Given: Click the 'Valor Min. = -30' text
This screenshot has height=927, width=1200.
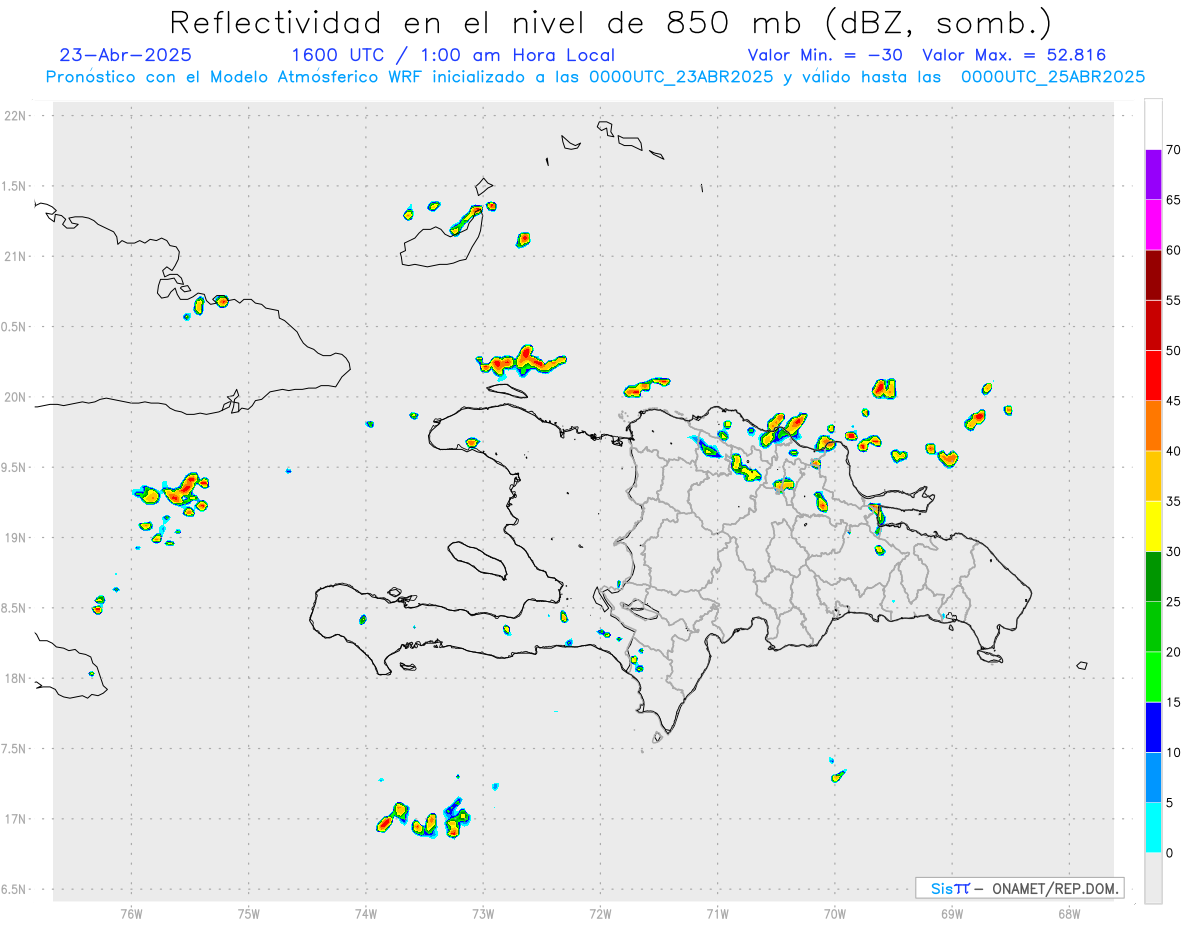Looking at the screenshot, I should click(826, 55).
